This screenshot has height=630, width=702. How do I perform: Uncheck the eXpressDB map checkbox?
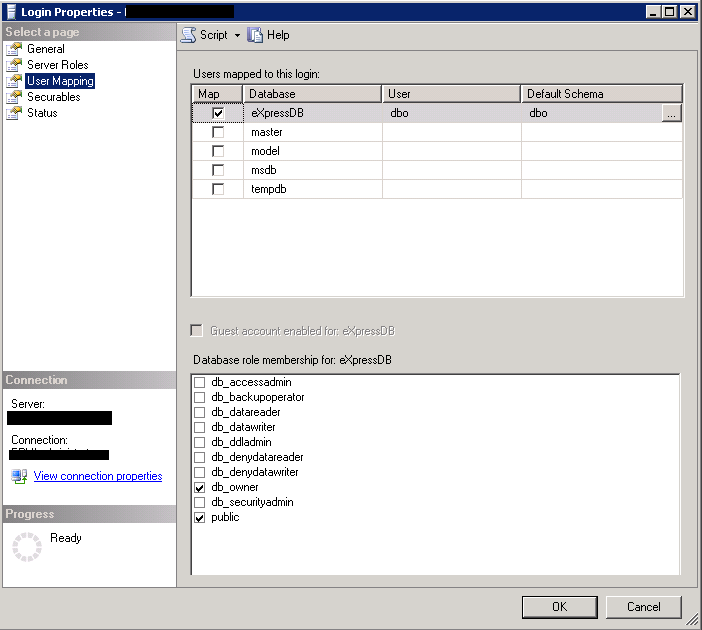(x=218, y=114)
